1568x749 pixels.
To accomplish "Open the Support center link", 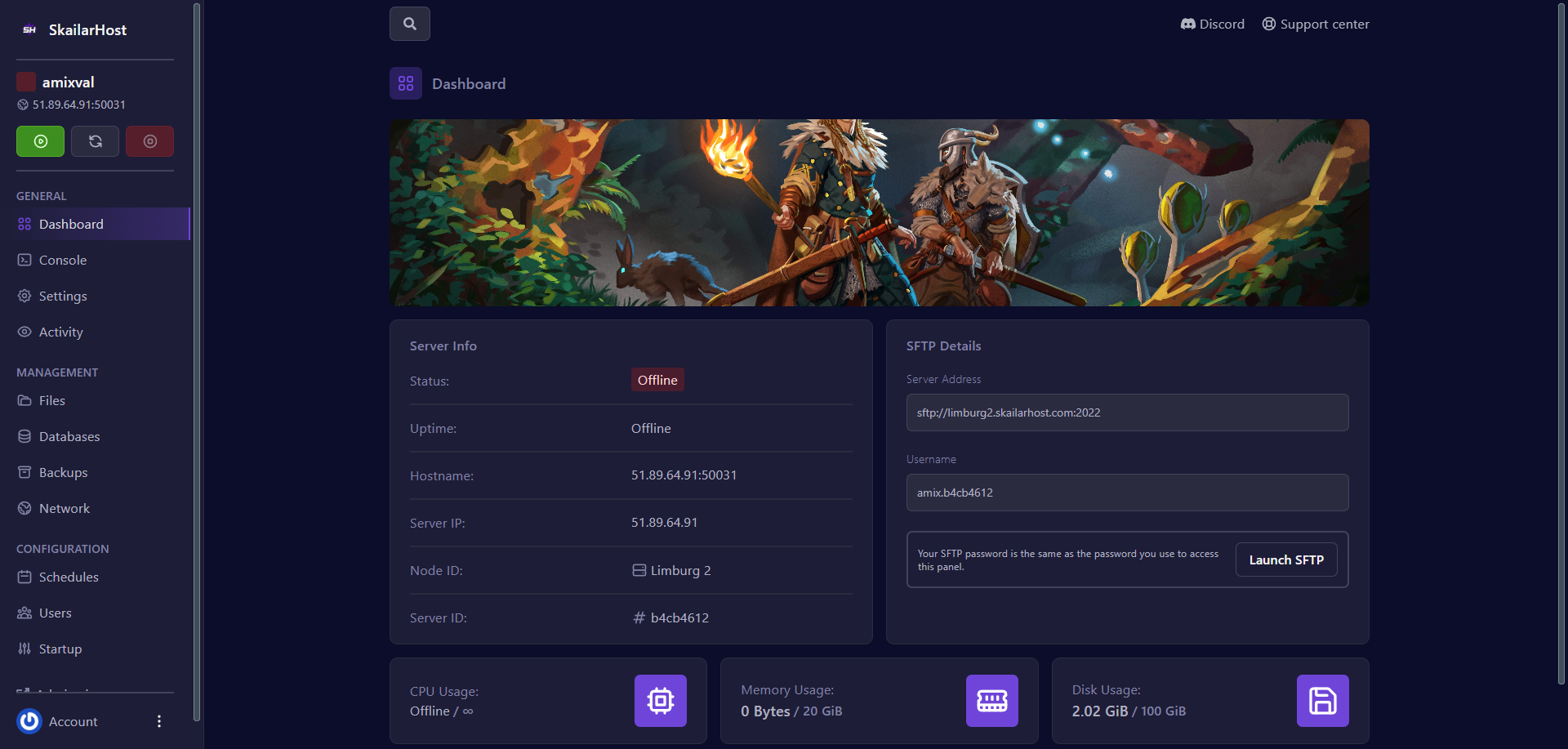I will pos(1316,24).
